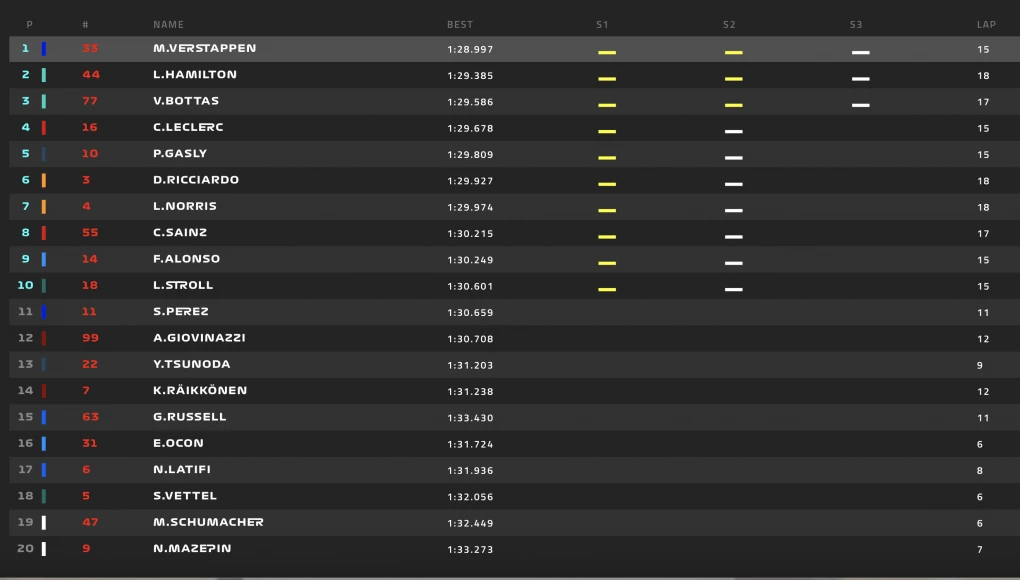Click Verstappen's white S3 sector marker
1020x580 pixels.
click(860, 52)
